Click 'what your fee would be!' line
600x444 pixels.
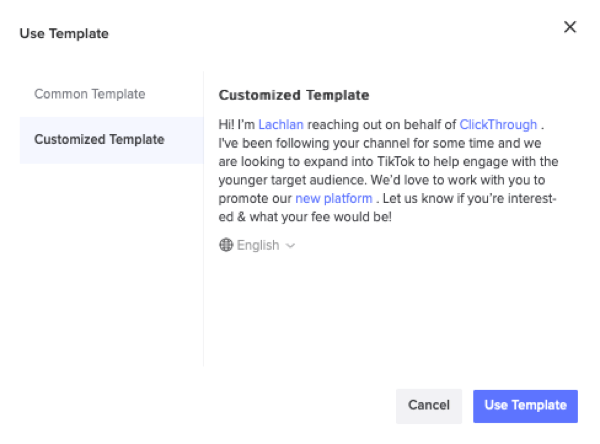click(x=321, y=217)
